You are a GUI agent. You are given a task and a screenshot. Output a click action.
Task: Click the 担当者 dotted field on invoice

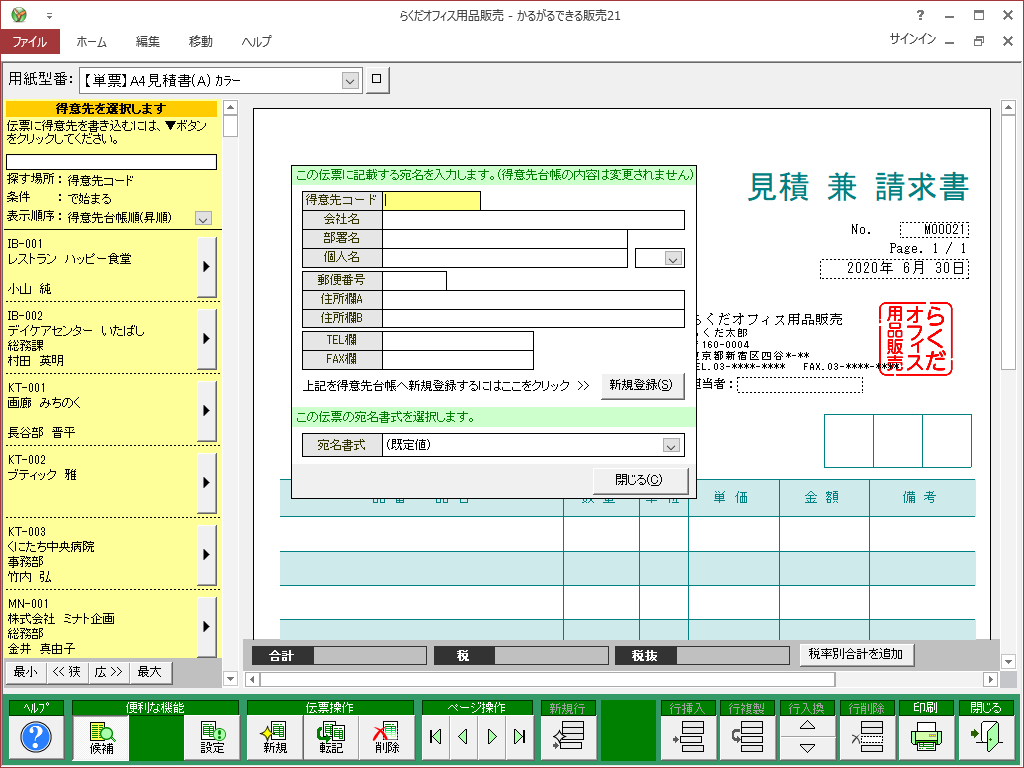coord(800,385)
